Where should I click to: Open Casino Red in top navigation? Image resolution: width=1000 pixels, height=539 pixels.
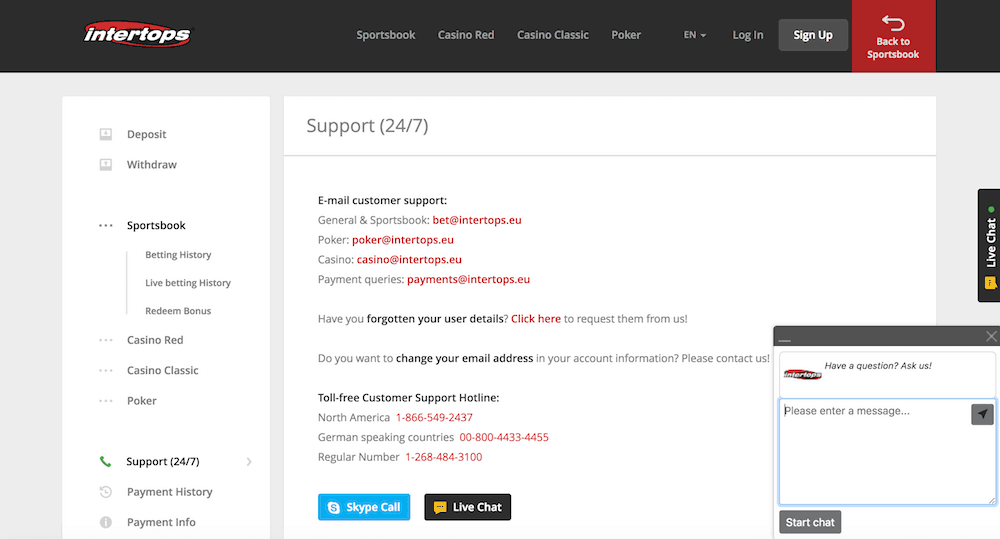coord(466,35)
